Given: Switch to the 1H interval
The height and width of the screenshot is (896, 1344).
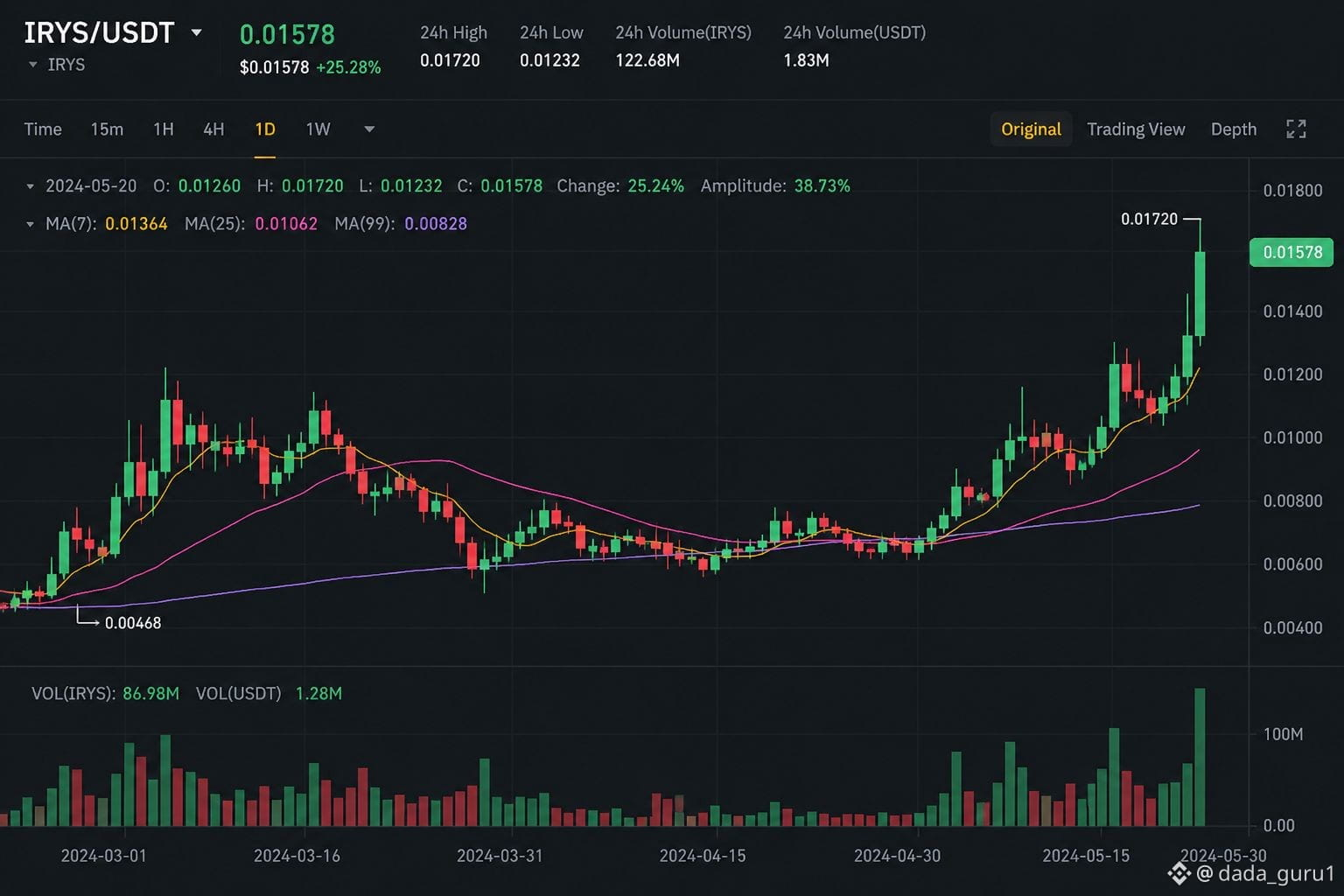Looking at the screenshot, I should click(164, 129).
